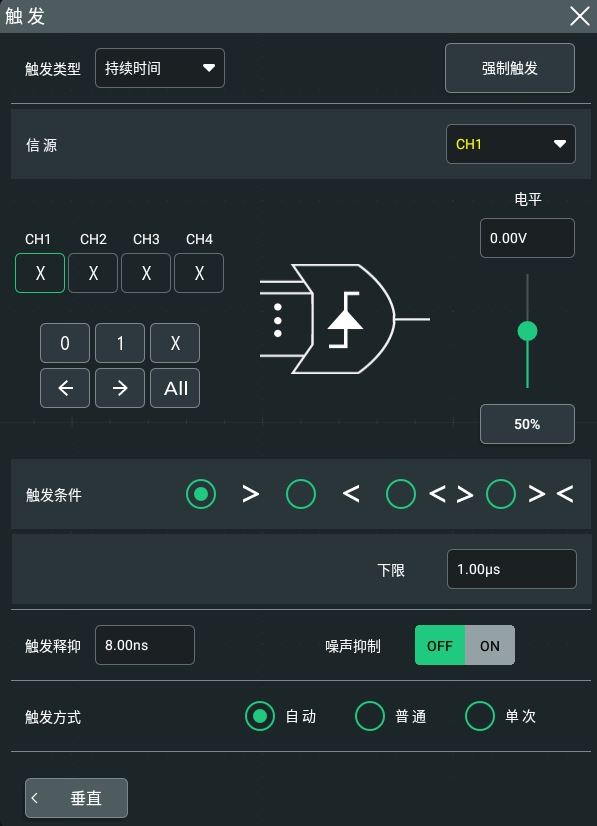Open the 触发类型 dropdown
Screen dimensions: 597x826
point(160,68)
